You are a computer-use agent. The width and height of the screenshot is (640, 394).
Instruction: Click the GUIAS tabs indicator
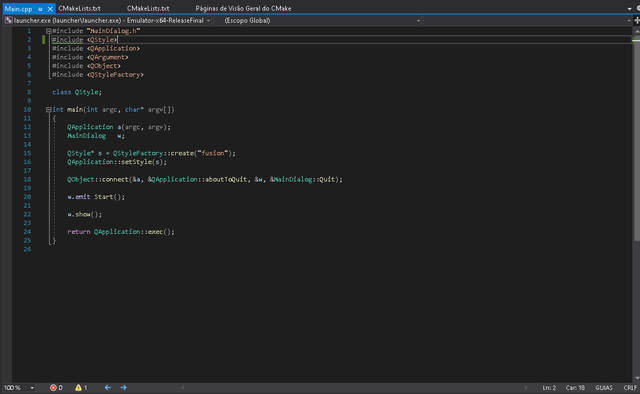click(x=604, y=387)
